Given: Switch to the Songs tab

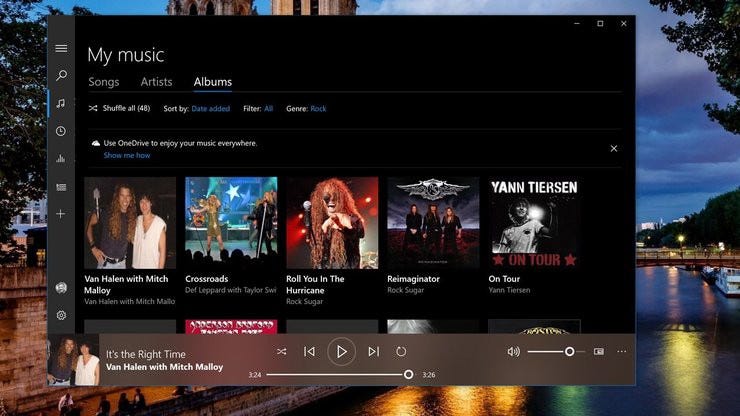Looking at the screenshot, I should pos(104,82).
